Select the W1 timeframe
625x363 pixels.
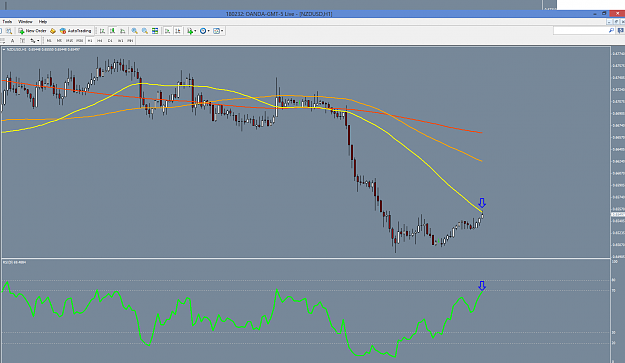tap(120, 40)
